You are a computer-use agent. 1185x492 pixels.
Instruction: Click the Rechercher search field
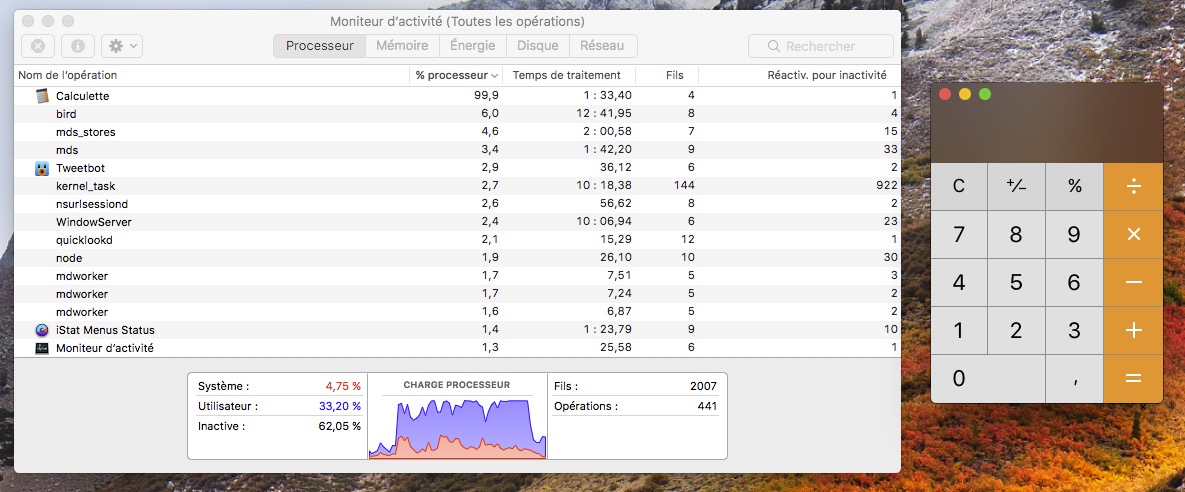click(x=821, y=46)
